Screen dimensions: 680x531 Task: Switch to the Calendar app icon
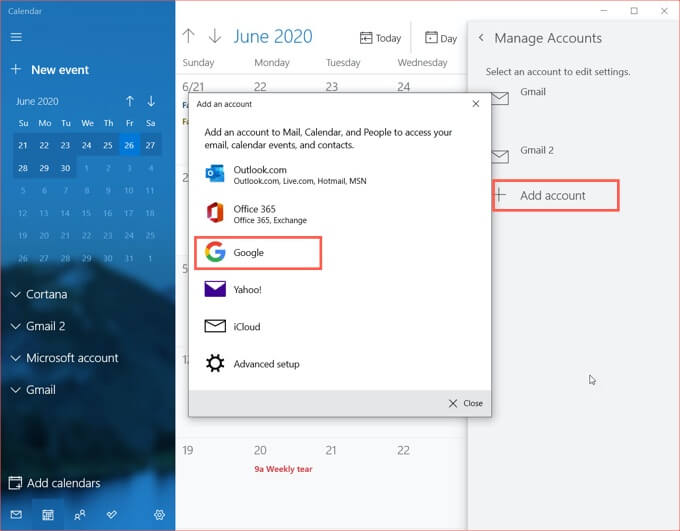48,515
